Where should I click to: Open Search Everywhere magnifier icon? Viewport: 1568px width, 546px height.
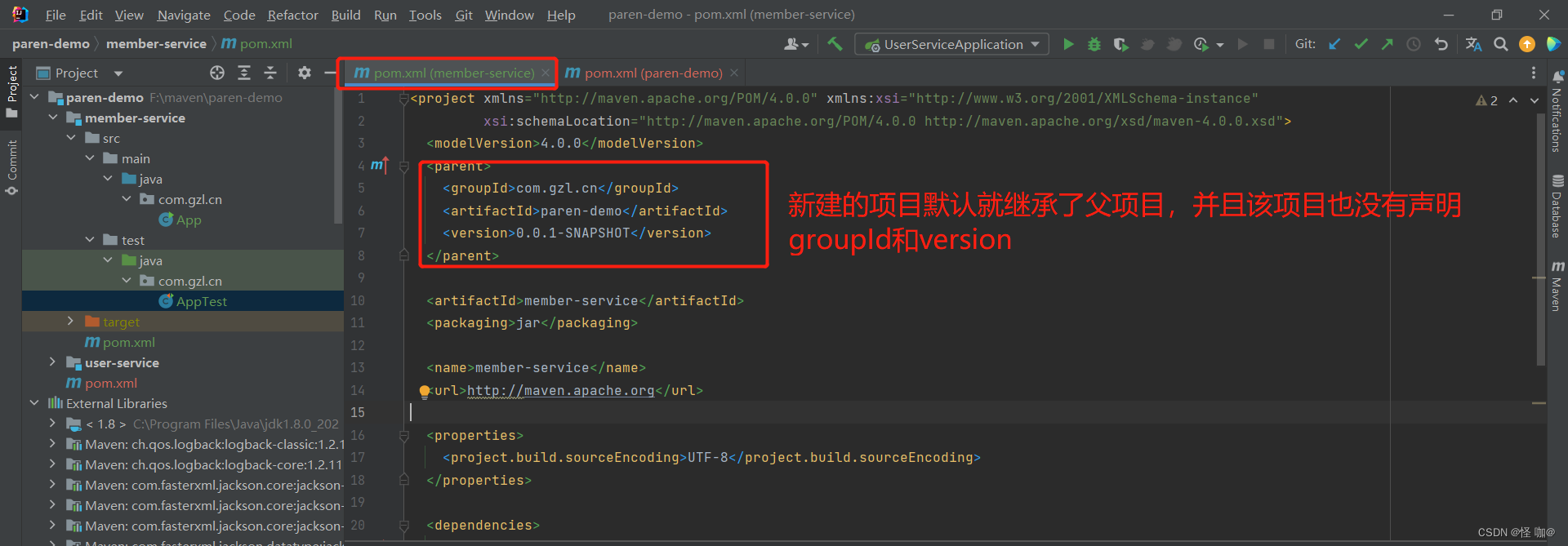pos(1501,44)
